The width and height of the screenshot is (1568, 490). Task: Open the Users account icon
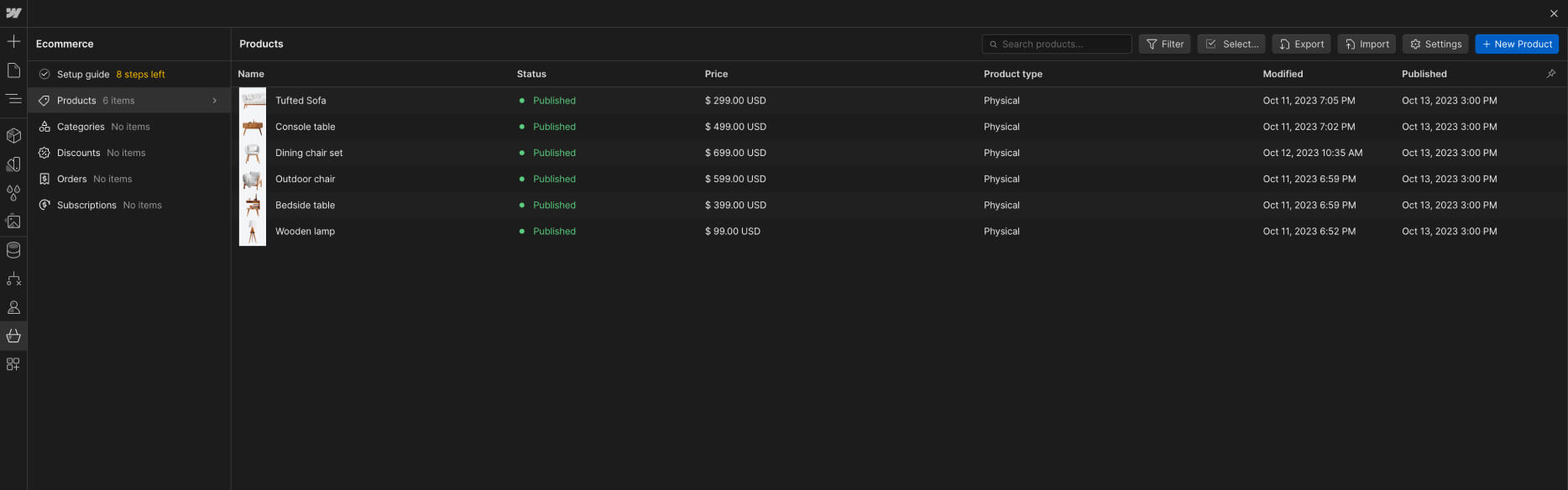point(13,307)
